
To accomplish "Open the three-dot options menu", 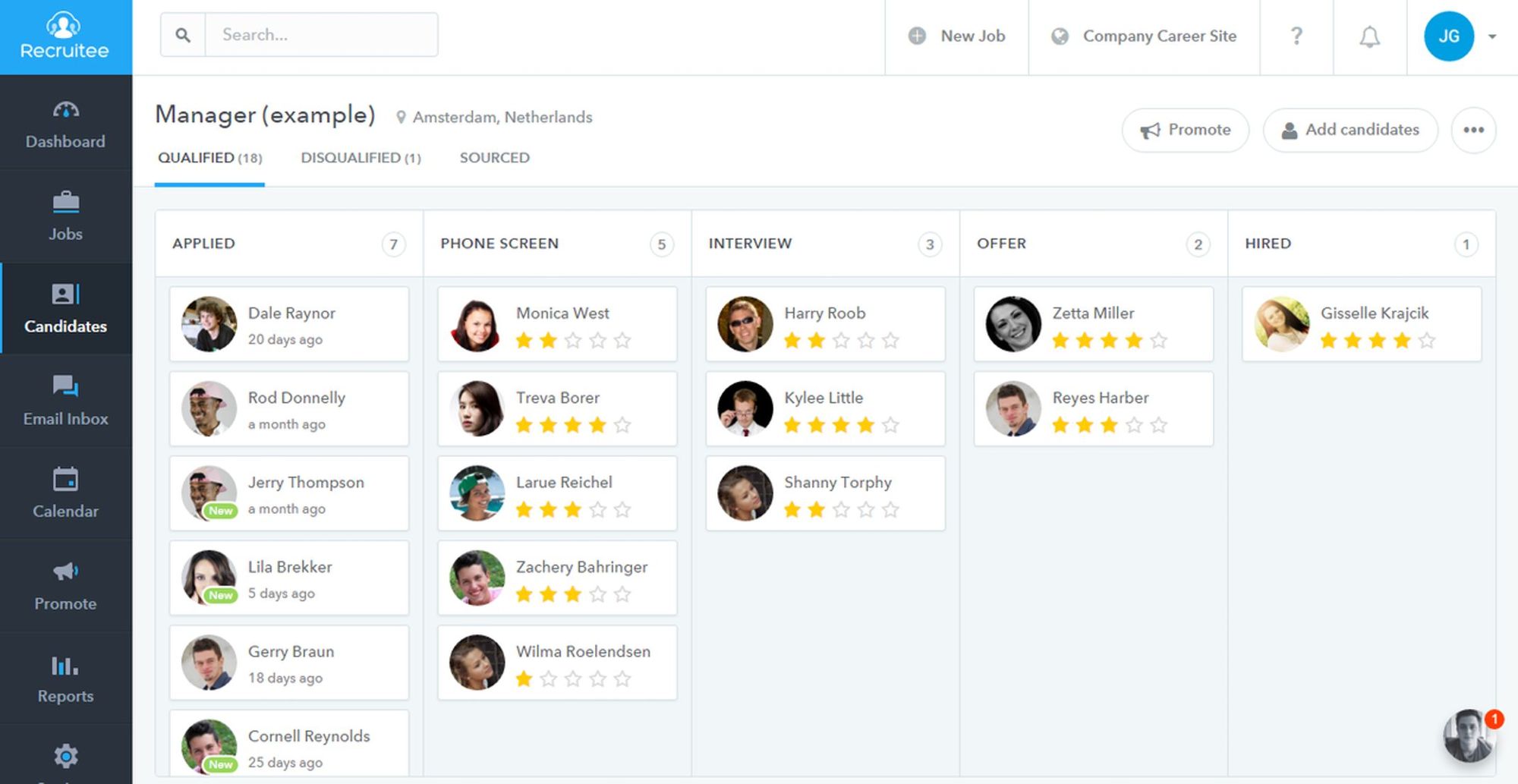I will point(1474,130).
